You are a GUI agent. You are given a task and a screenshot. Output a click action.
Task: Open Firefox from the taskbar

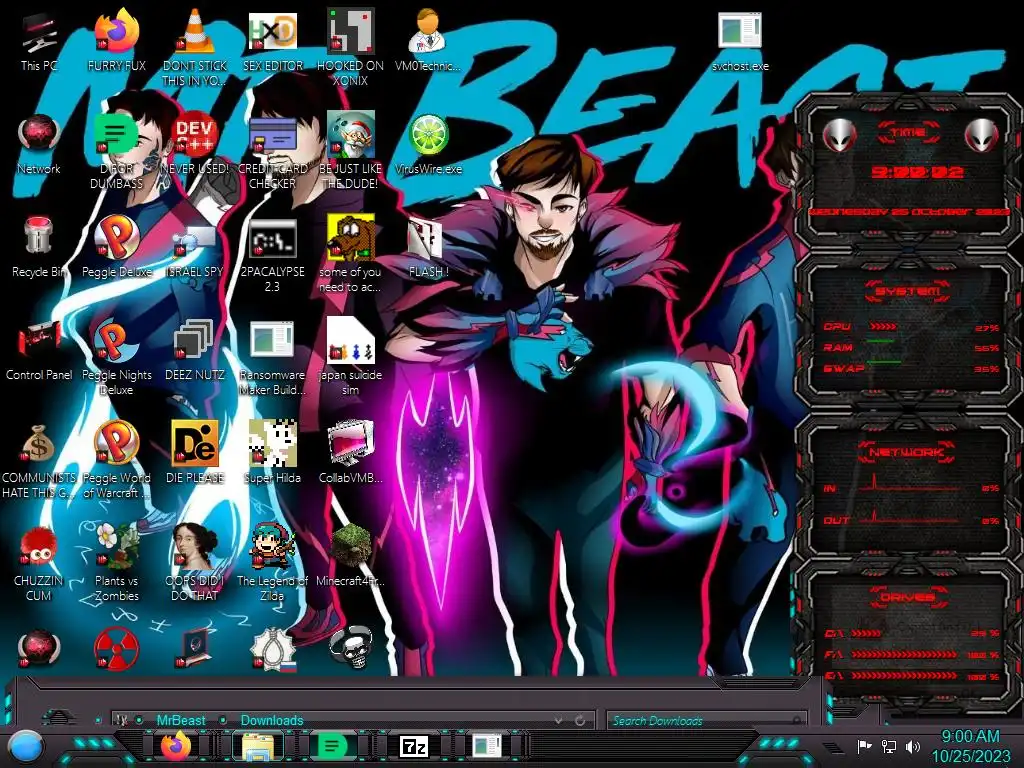click(176, 746)
